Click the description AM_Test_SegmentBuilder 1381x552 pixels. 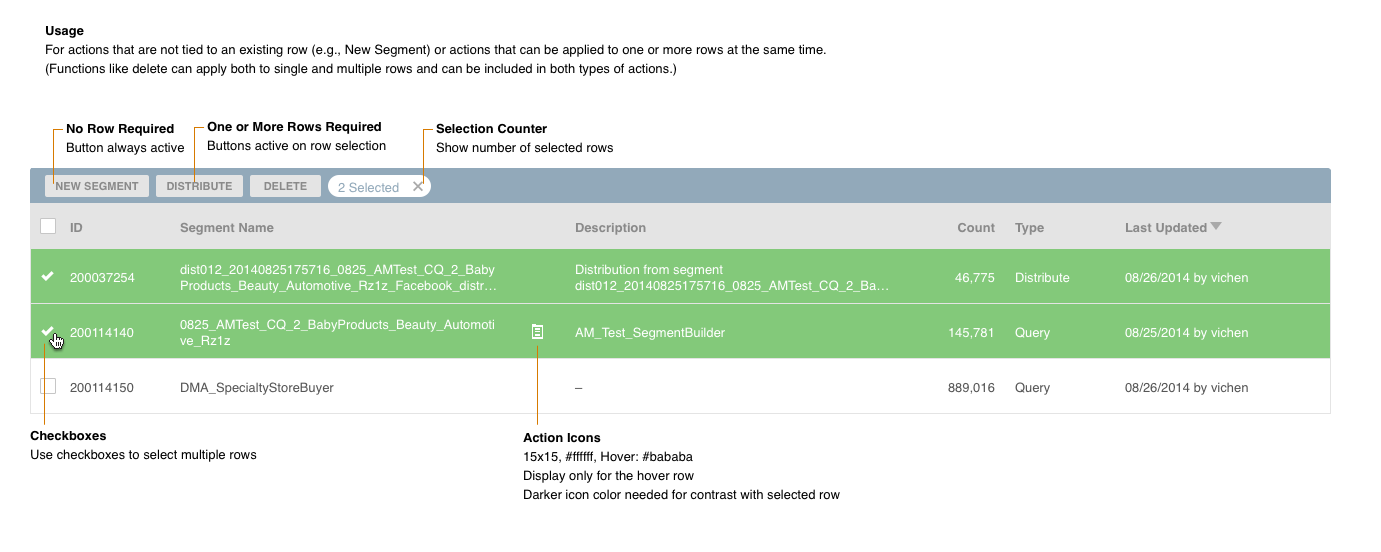(650, 333)
